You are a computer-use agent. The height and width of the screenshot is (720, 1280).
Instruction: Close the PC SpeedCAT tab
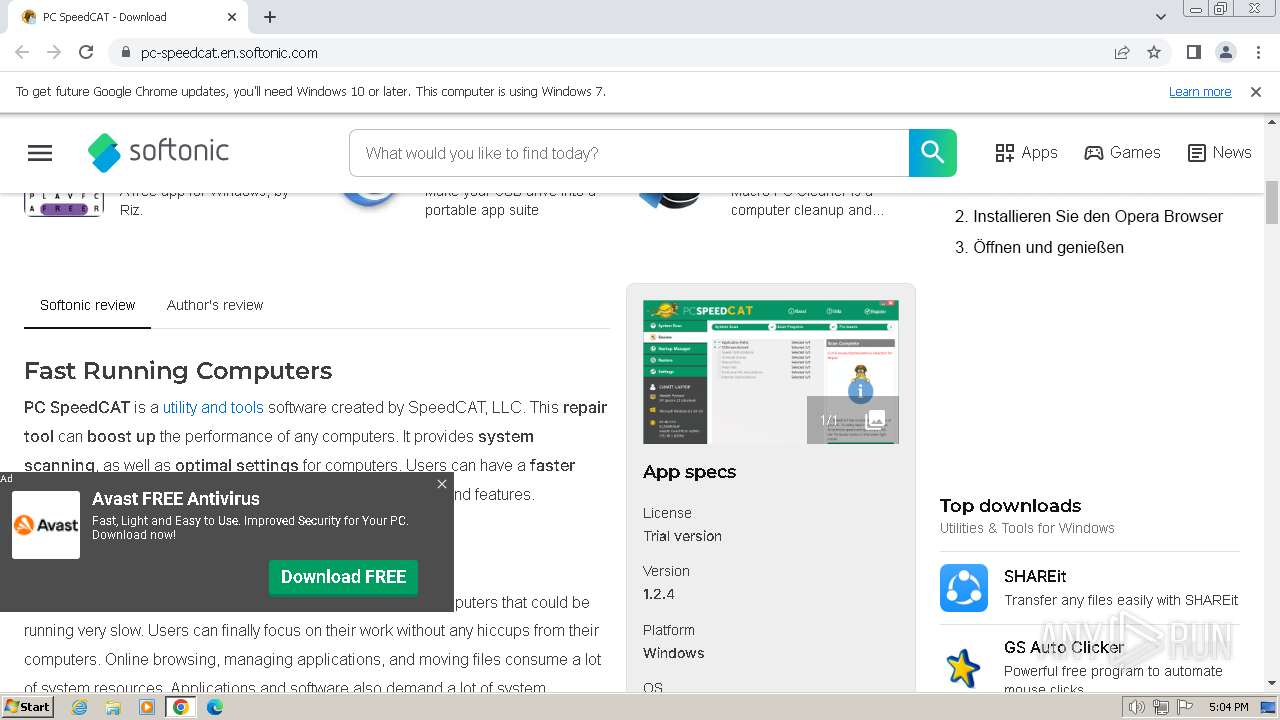point(232,17)
